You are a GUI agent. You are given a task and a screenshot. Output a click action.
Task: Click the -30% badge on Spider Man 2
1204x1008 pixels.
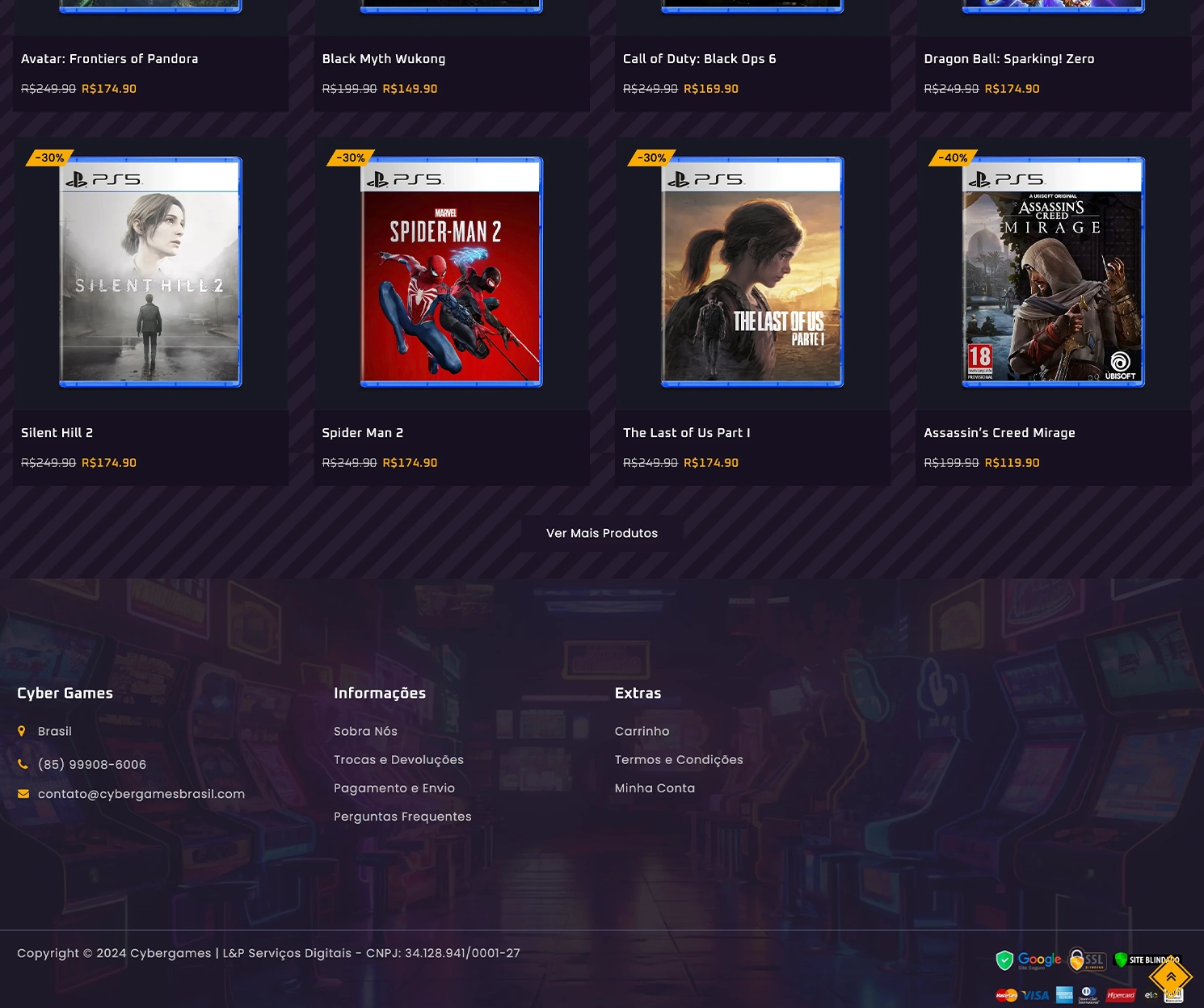point(351,157)
